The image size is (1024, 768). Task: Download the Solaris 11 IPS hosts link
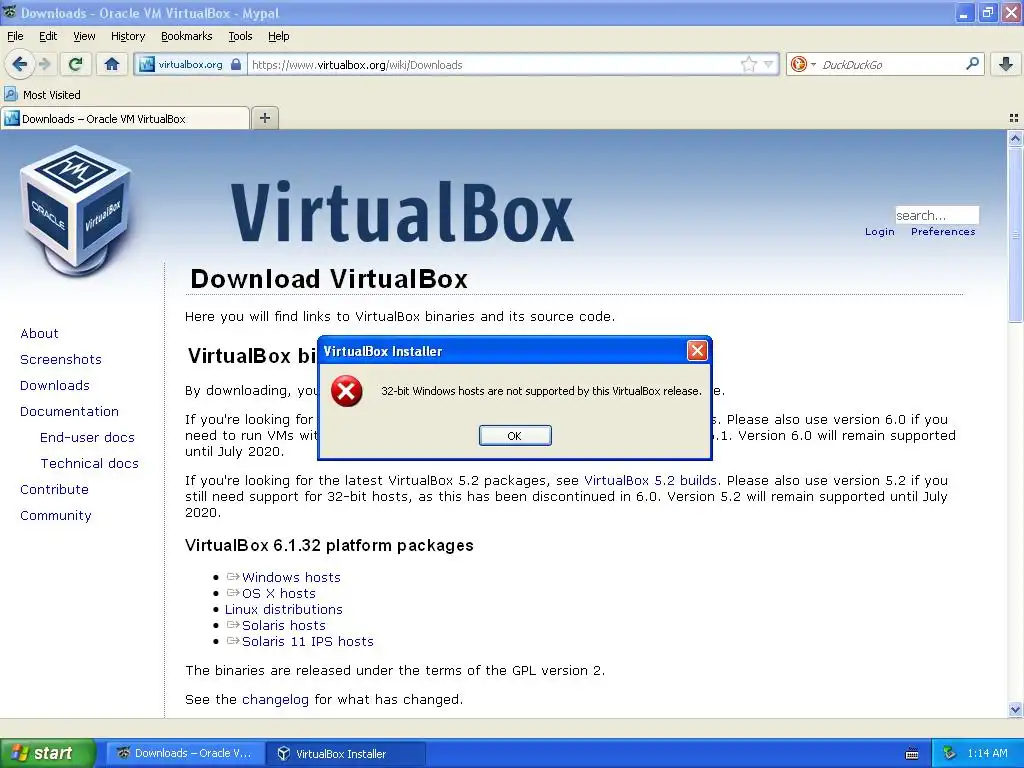(308, 641)
